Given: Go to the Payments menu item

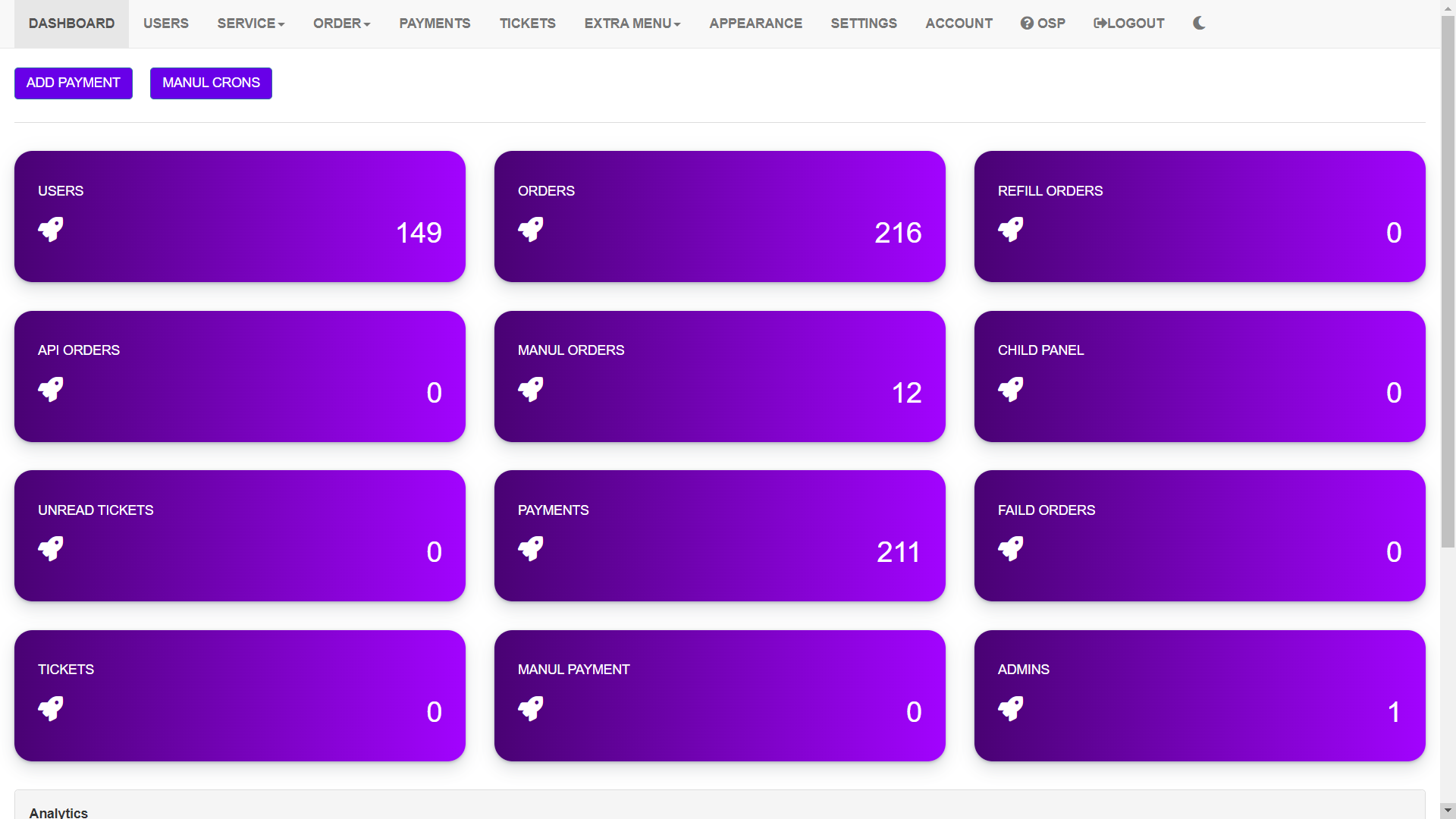Looking at the screenshot, I should 435,24.
